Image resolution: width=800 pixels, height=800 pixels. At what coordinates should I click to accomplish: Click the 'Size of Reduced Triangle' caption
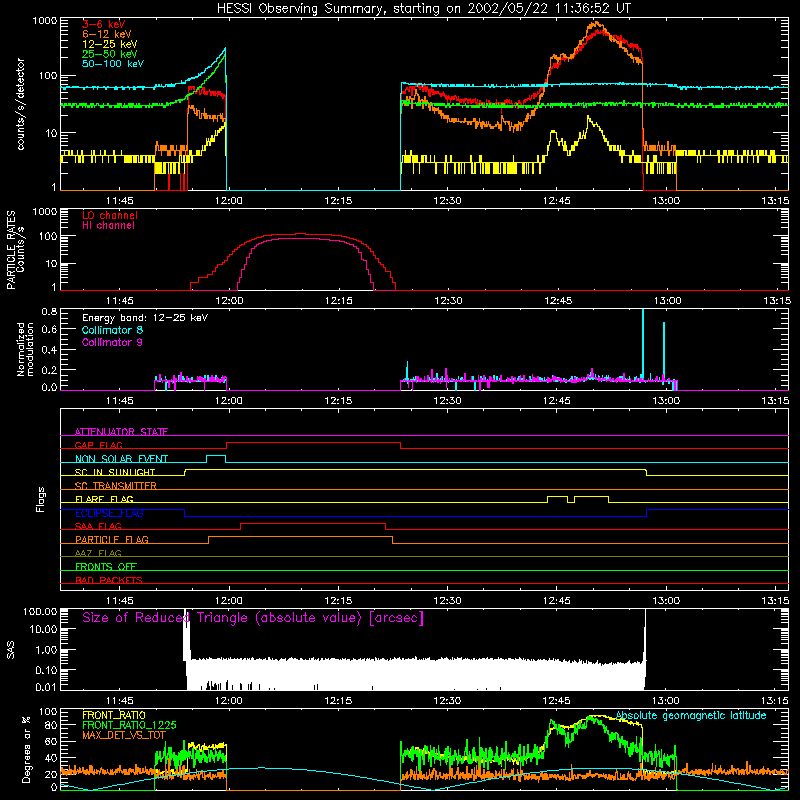click(253, 618)
